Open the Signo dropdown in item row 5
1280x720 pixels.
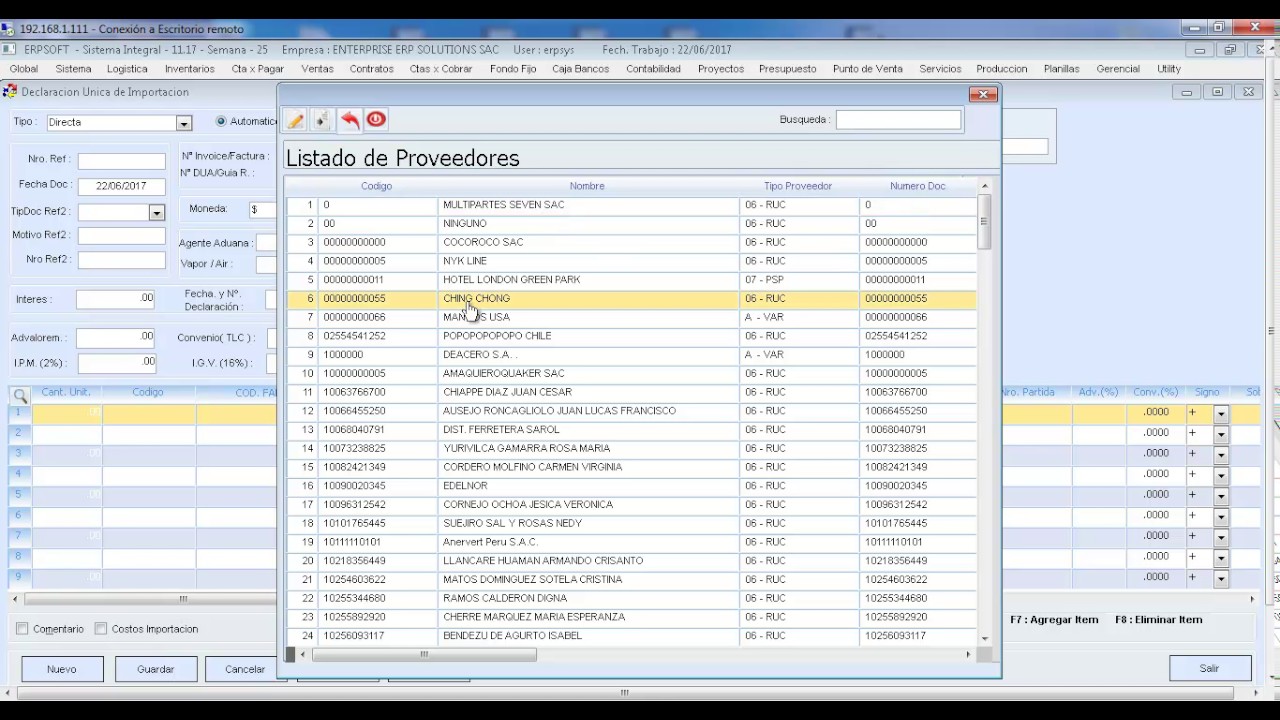1221,496
